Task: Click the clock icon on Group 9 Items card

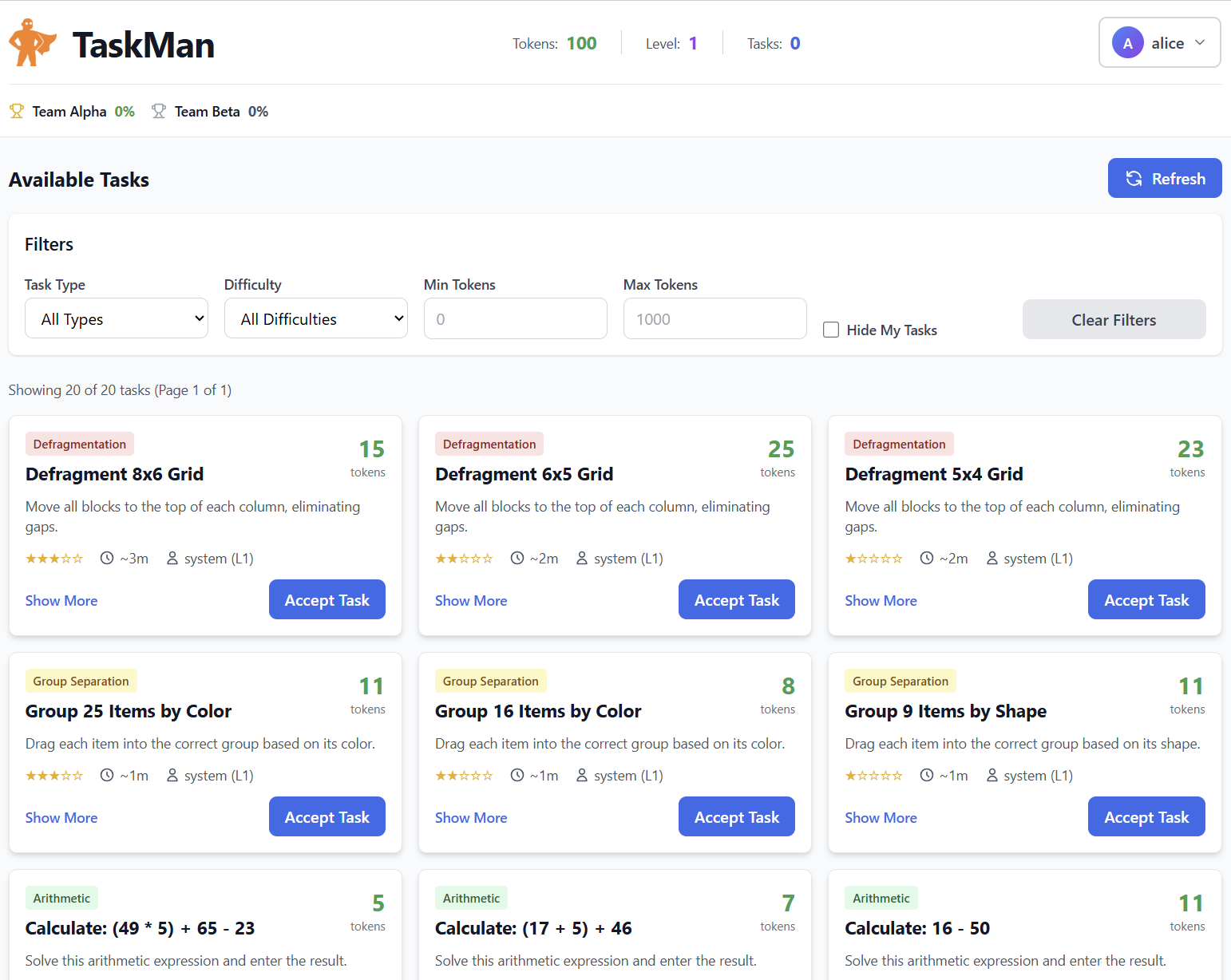Action: coord(927,776)
